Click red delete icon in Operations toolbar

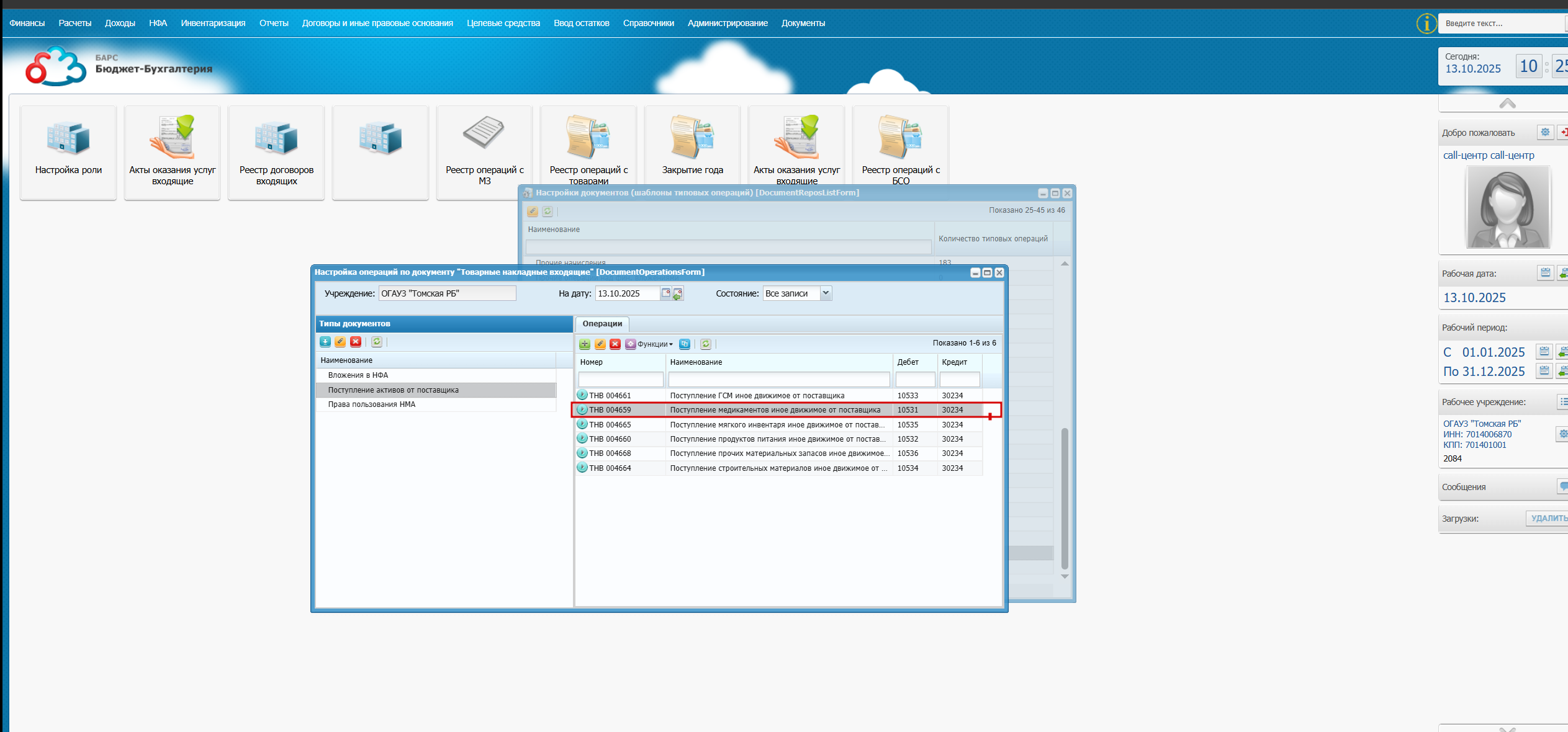pos(615,344)
